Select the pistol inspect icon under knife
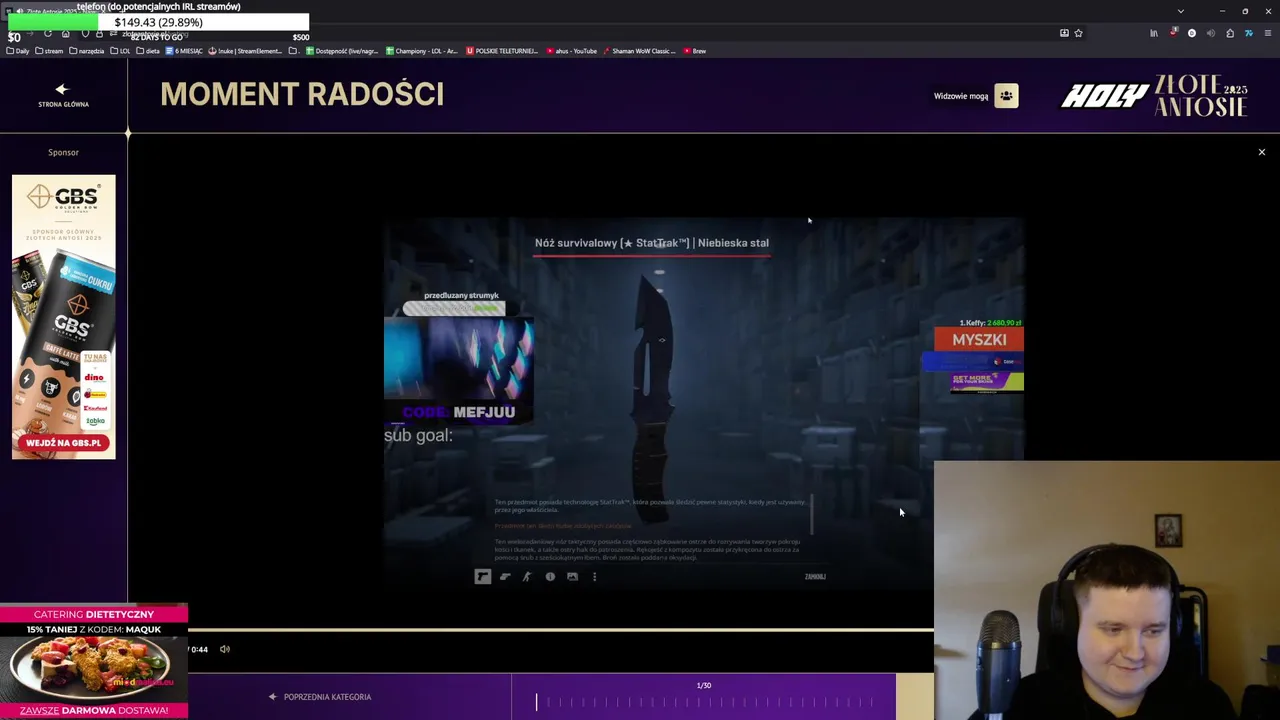This screenshot has width=1280, height=720. click(x=482, y=576)
